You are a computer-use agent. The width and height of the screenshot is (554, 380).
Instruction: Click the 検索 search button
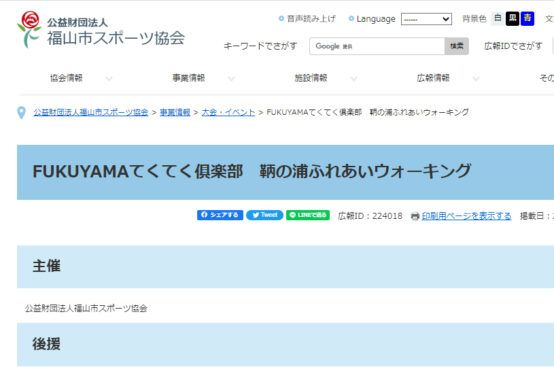pos(456,46)
